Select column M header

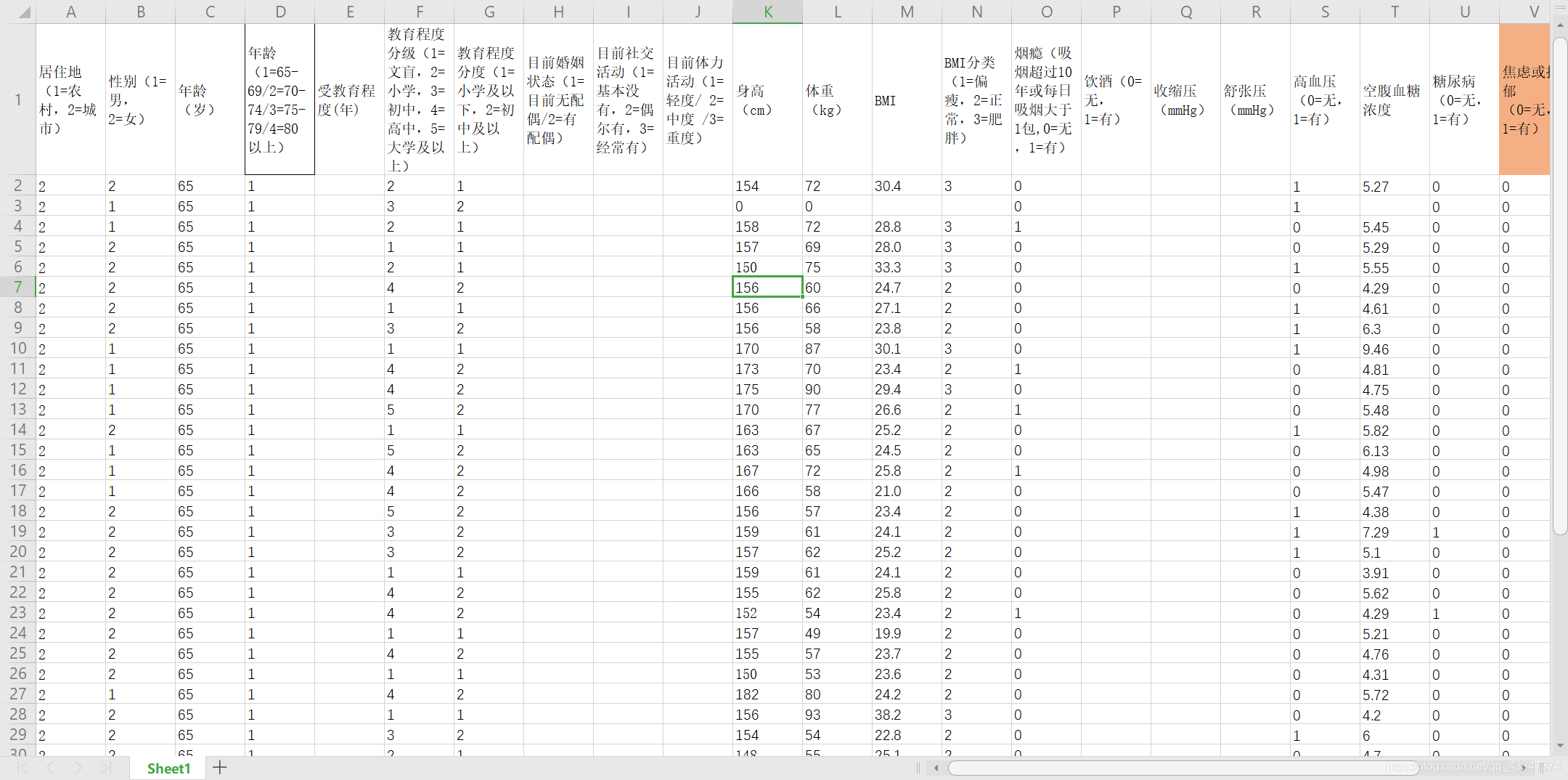pyautogui.click(x=907, y=12)
